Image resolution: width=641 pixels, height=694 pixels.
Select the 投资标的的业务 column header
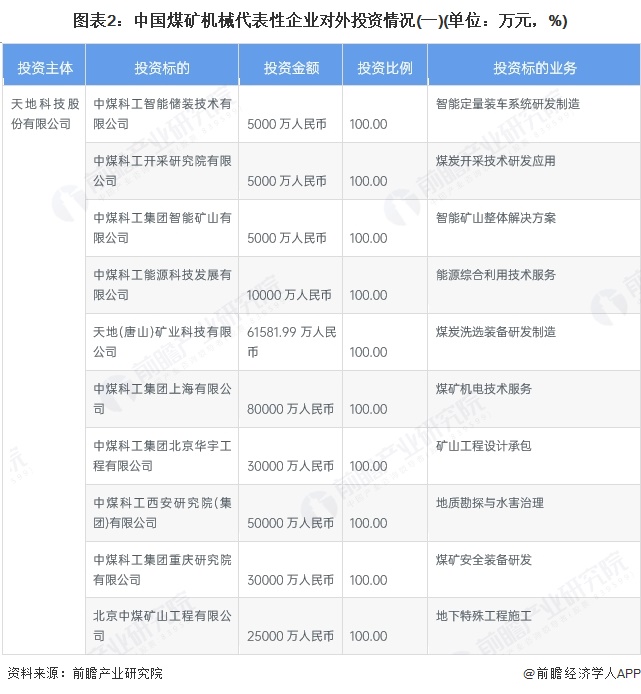click(534, 68)
